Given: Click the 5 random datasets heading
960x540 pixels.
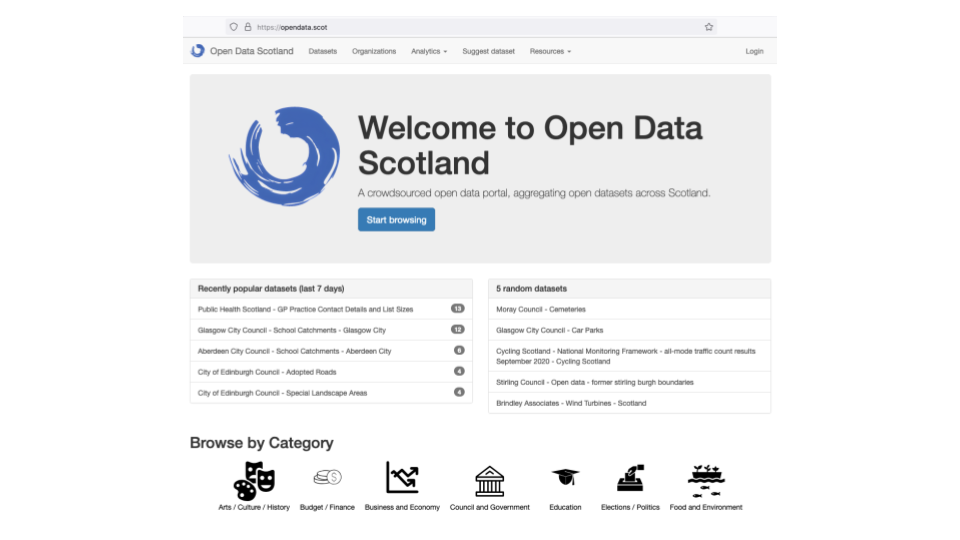Looking at the screenshot, I should (531, 288).
